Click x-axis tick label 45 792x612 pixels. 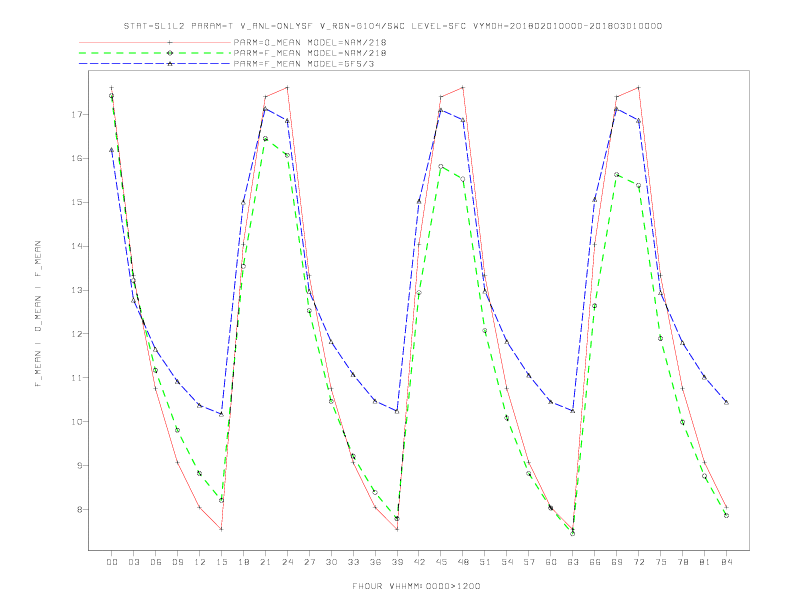(441, 562)
